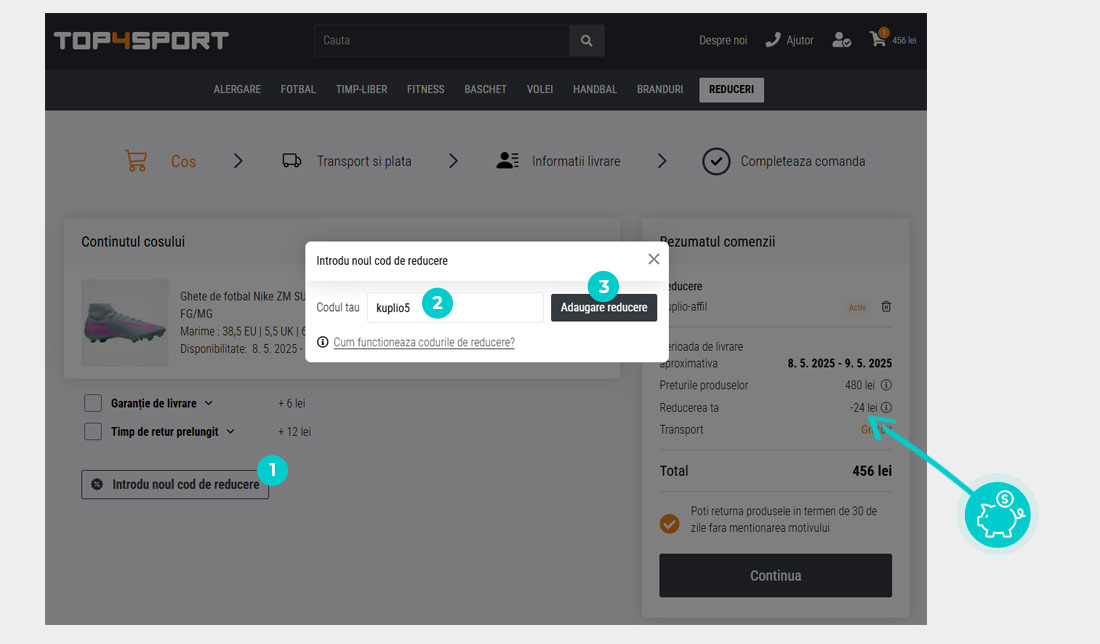This screenshot has height=644, width=1100.
Task: Tick the Timp de retur prelungit checkbox
Action: 93,432
